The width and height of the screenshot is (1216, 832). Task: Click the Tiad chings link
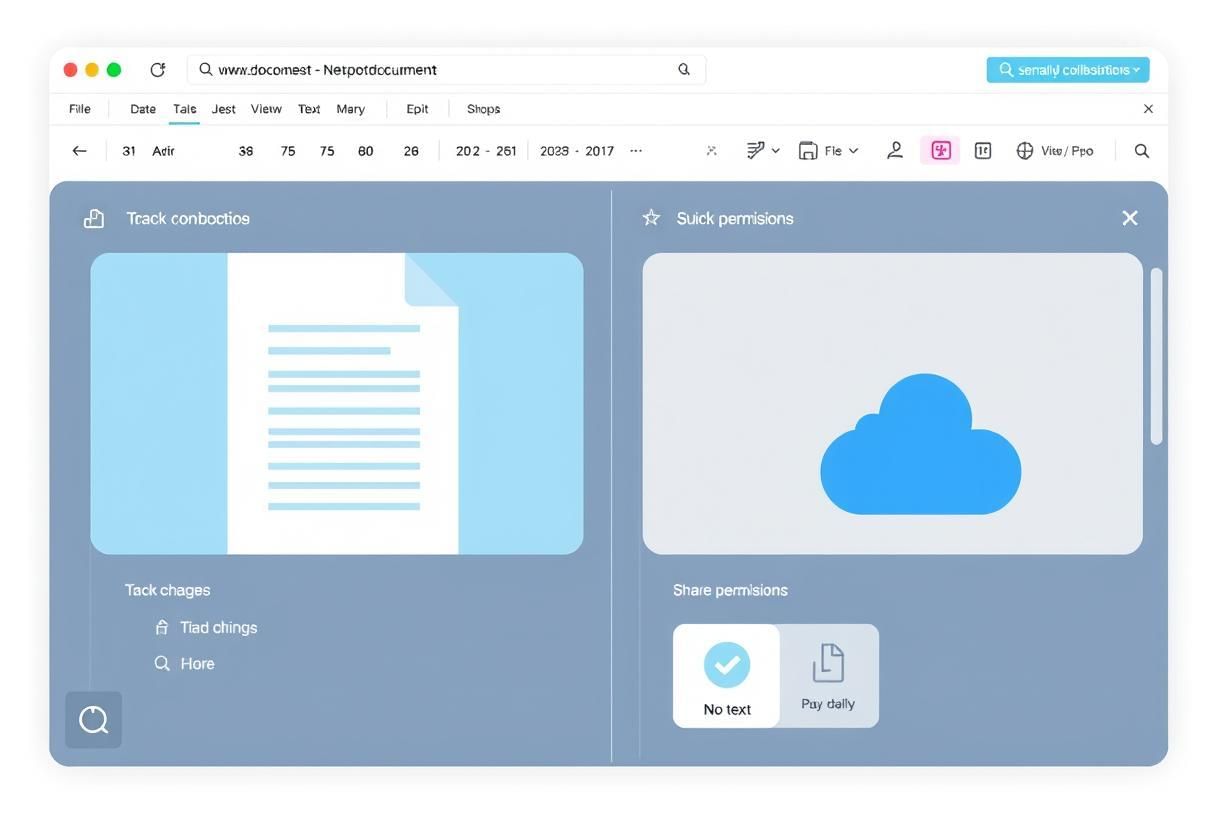[218, 628]
